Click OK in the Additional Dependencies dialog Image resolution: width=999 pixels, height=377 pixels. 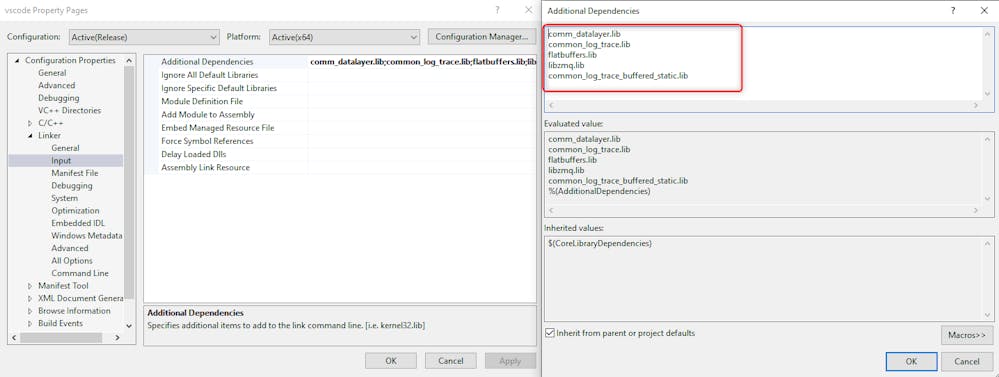[911, 362]
